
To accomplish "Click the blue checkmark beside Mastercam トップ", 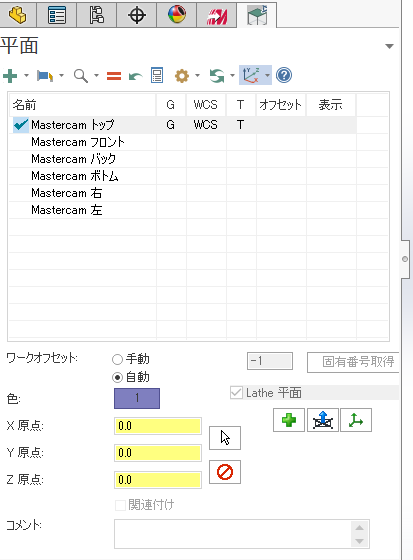I will (21, 125).
